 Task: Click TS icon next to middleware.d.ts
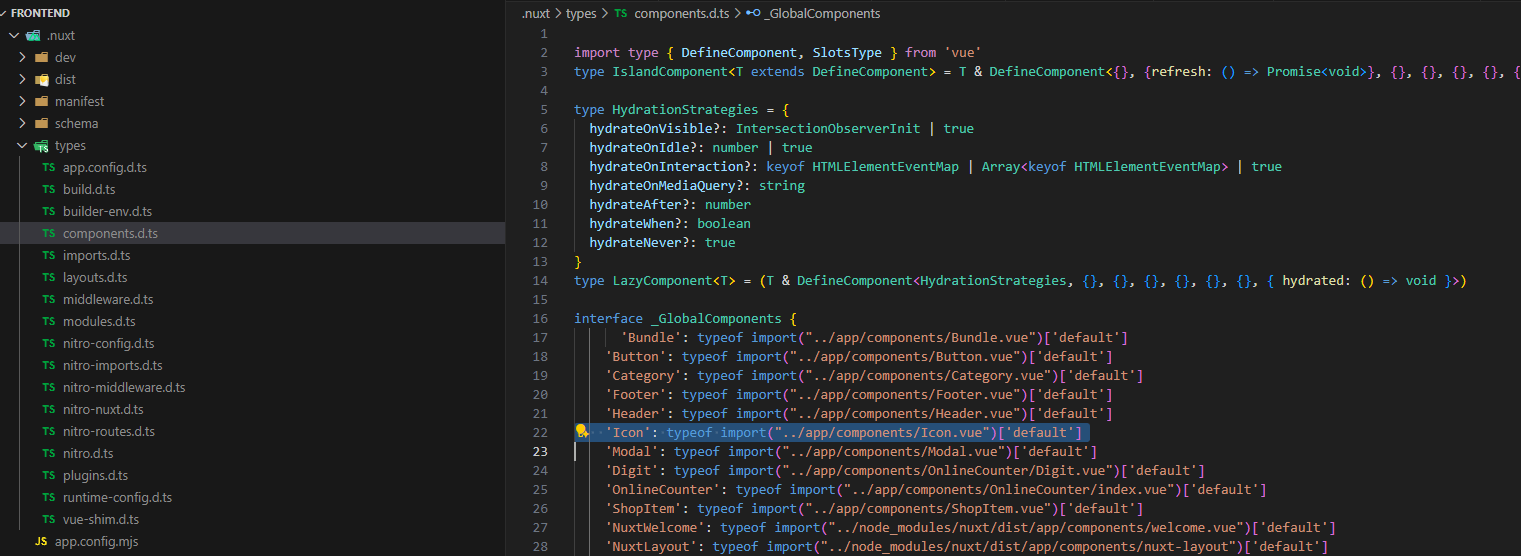[x=48, y=299]
